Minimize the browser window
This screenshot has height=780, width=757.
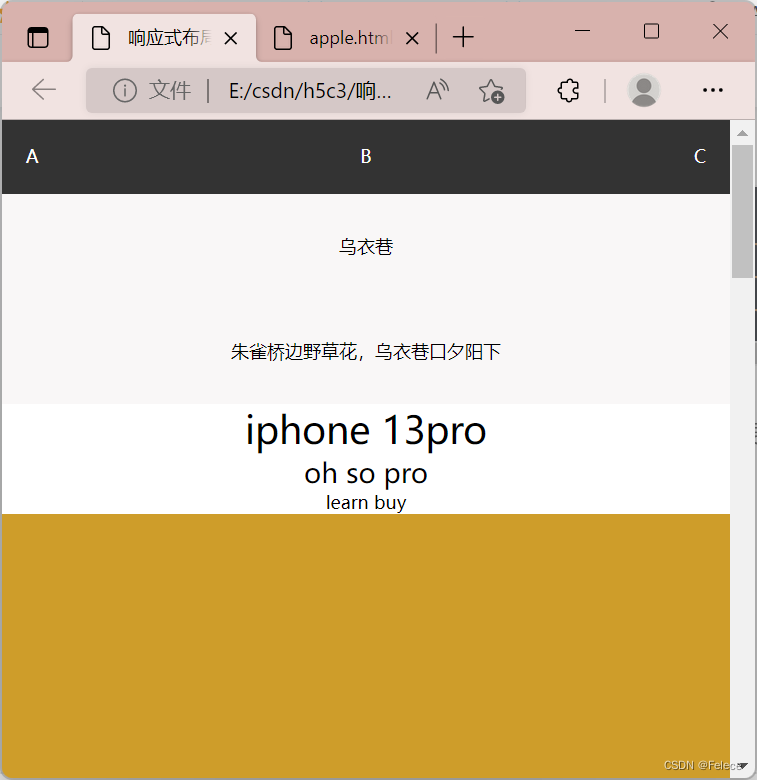pyautogui.click(x=582, y=31)
